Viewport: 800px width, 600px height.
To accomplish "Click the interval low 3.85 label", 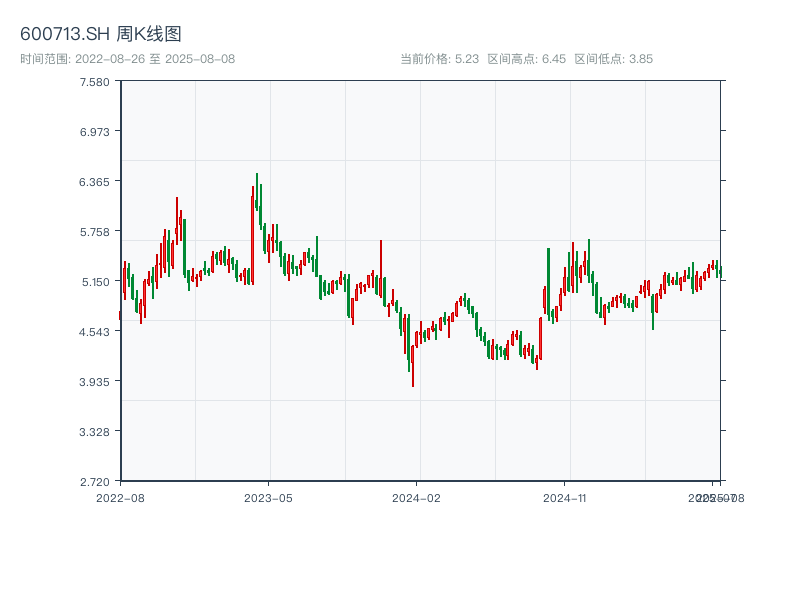I will point(613,59).
